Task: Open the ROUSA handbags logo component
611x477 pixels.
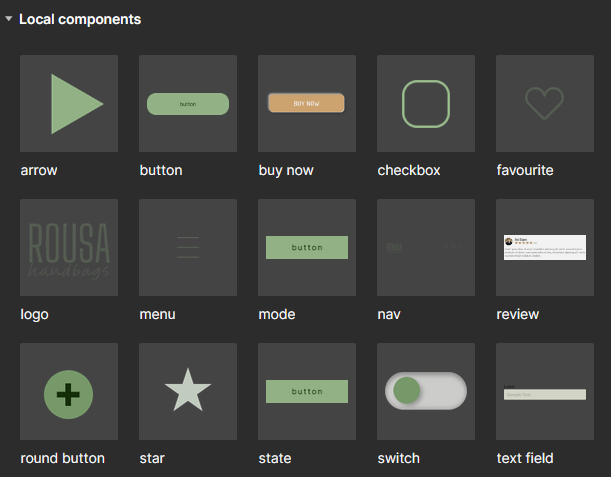Action: click(x=69, y=247)
